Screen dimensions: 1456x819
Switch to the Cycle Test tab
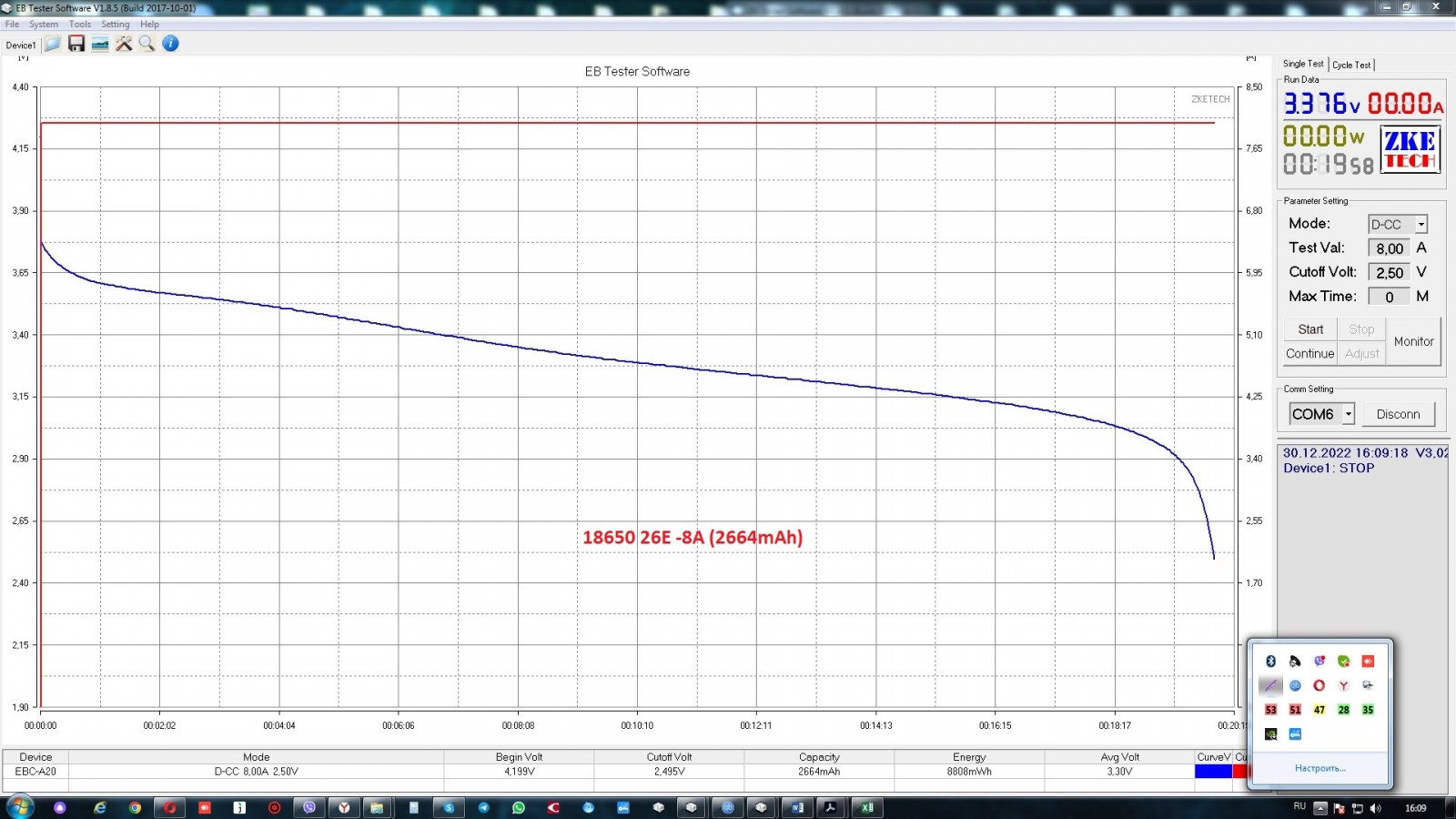pos(1351,65)
